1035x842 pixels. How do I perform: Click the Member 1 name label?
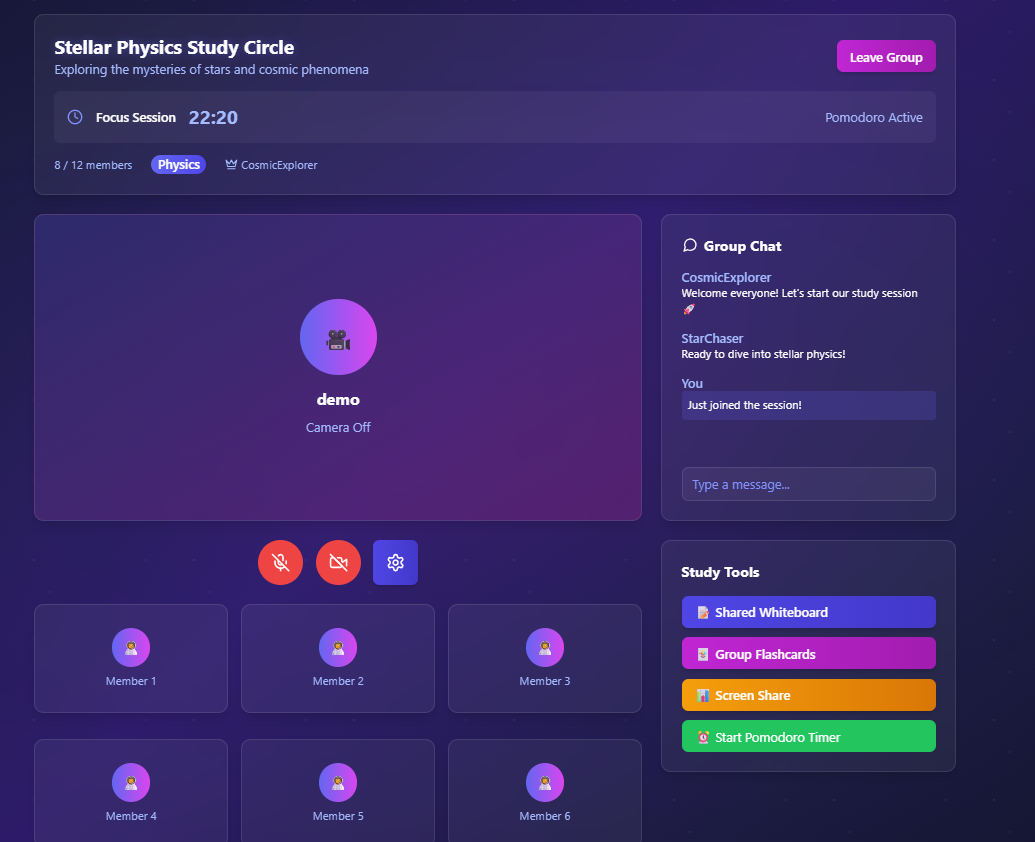131,681
